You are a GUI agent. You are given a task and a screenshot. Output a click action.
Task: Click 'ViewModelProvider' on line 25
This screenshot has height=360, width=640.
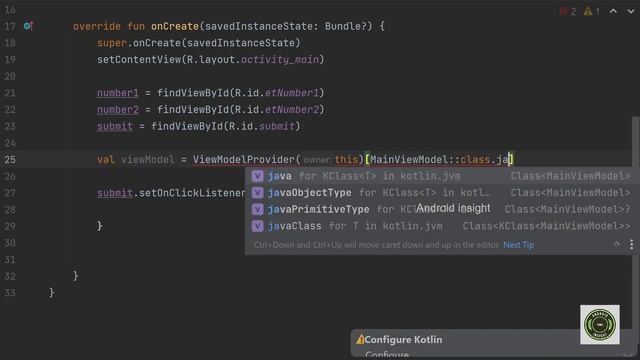pyautogui.click(x=244, y=160)
